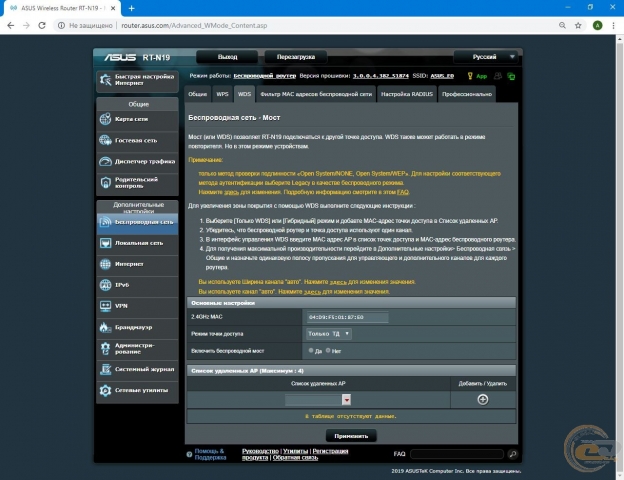This screenshot has width=624, height=480.
Task: Click the FAQ search magnifier icon
Action: tap(513, 454)
